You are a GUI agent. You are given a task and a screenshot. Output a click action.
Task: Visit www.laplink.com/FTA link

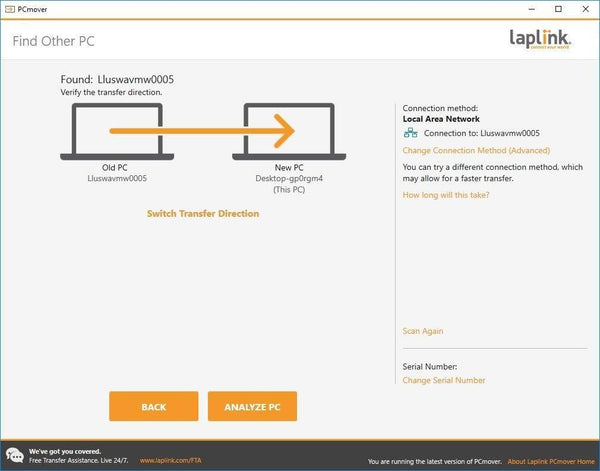[171, 461]
